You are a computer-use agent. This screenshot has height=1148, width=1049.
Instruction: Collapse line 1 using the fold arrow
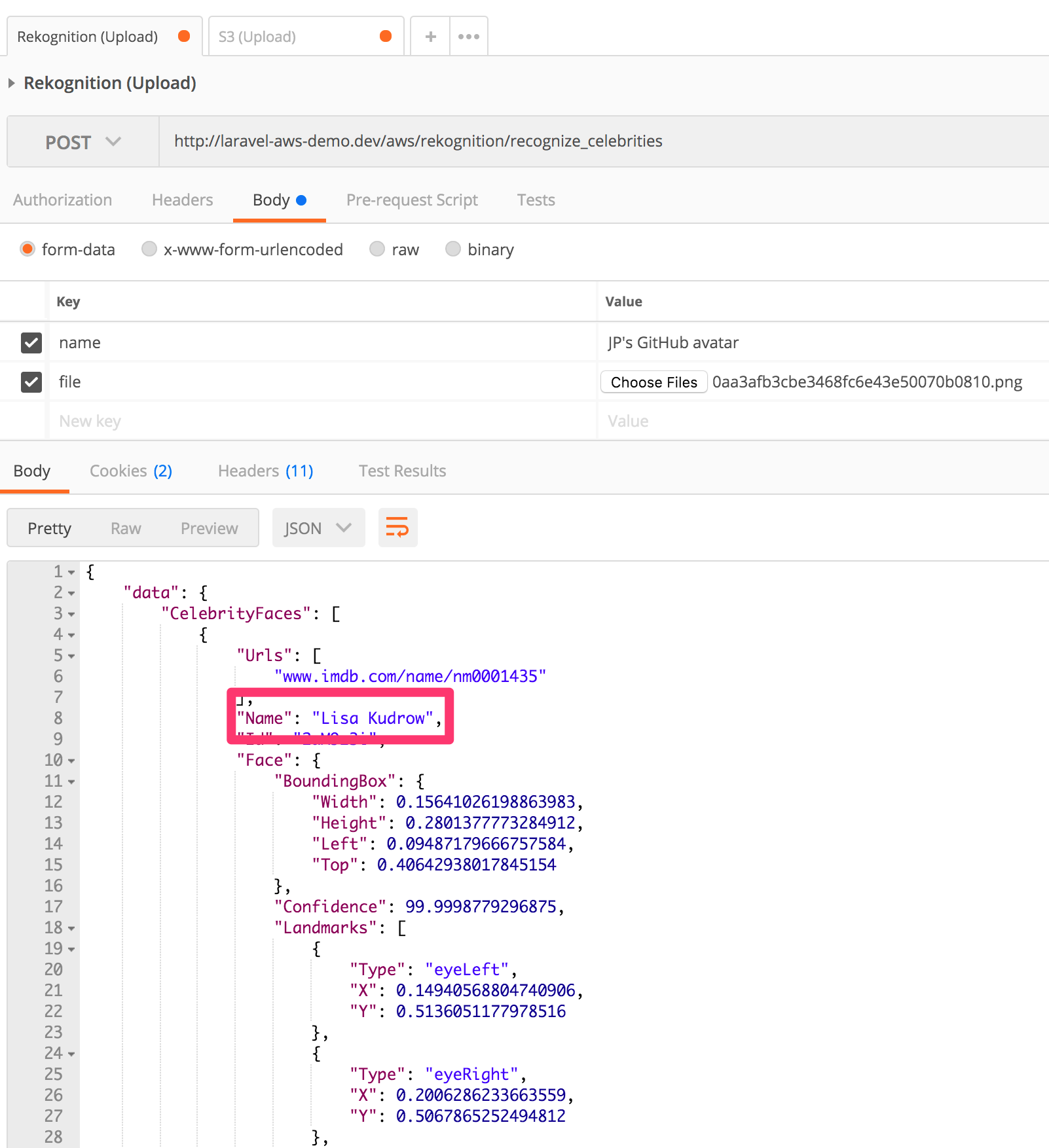71,573
